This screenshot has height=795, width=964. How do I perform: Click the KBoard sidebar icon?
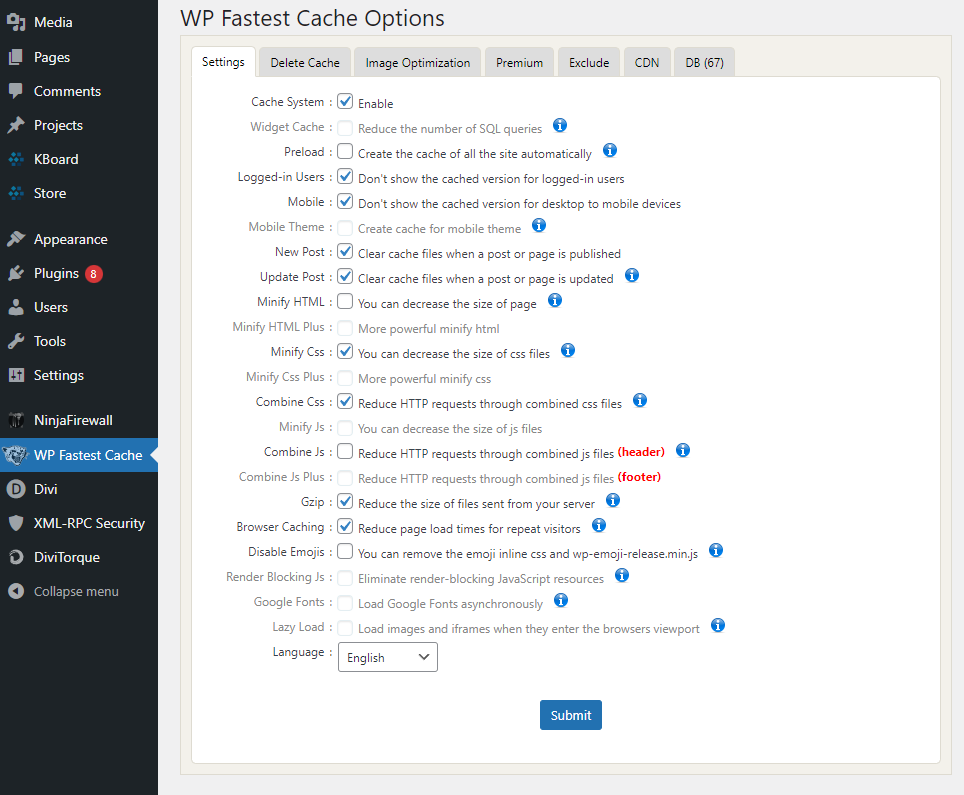(16, 159)
